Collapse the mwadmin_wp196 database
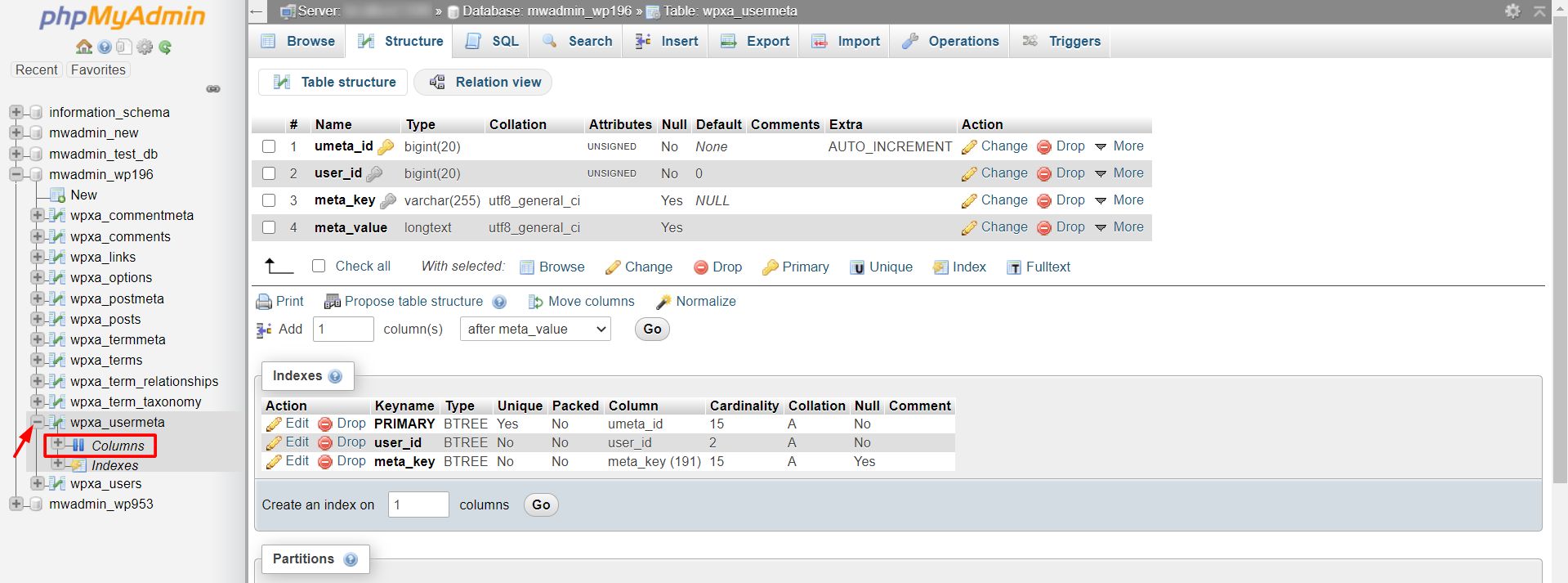The height and width of the screenshot is (583, 1568). tap(16, 174)
